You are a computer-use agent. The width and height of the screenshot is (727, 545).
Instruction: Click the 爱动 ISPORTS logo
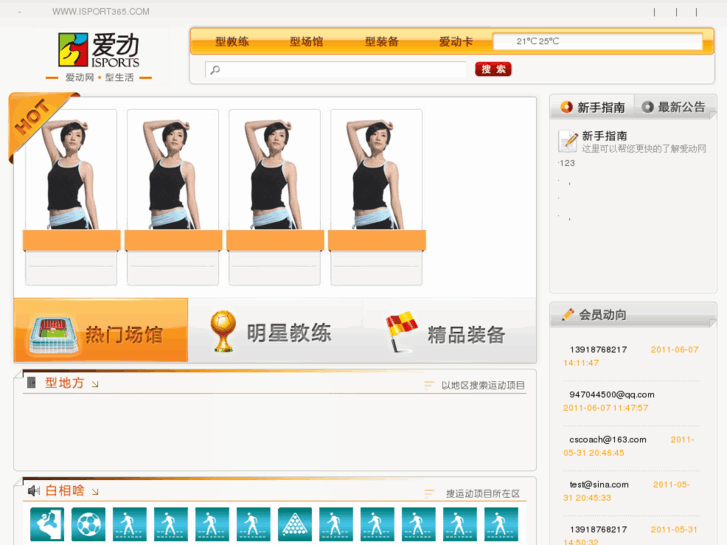tap(99, 50)
